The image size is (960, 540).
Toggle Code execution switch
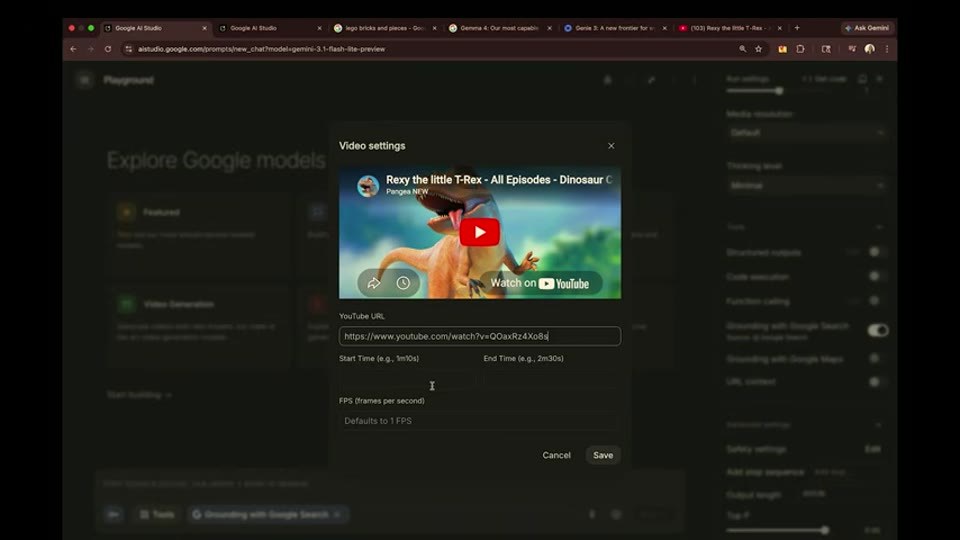(876, 276)
